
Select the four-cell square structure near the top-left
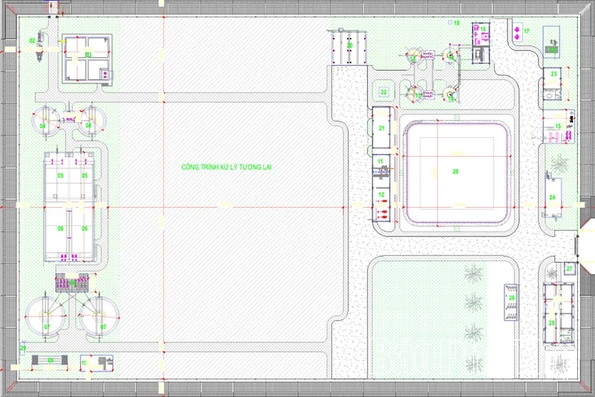point(88,58)
